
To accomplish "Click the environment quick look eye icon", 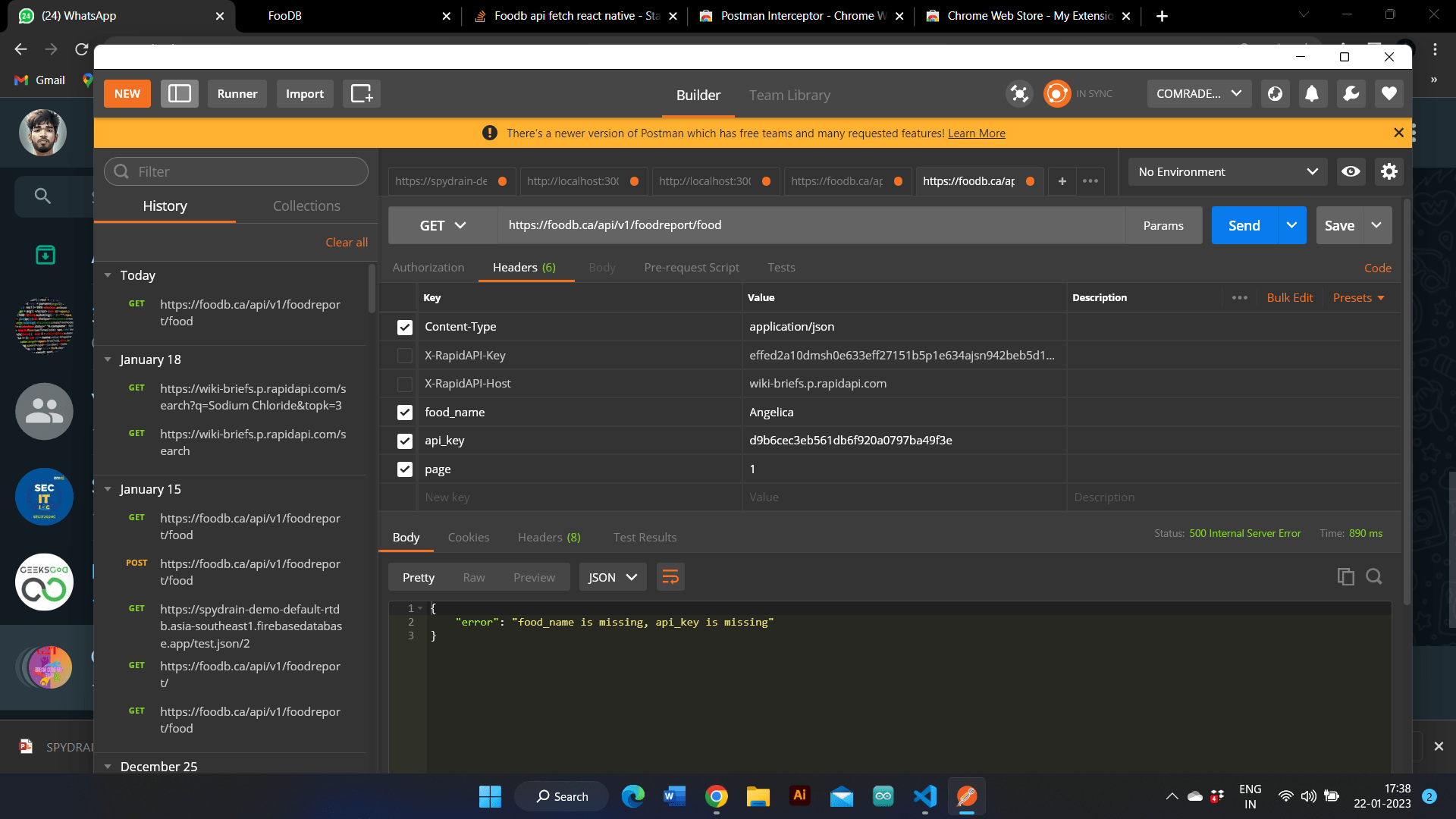I will (1351, 172).
